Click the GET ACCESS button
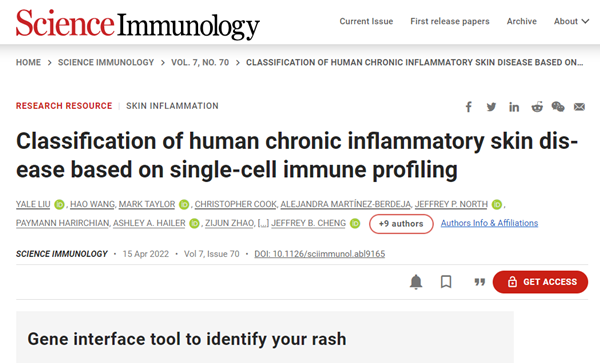Viewport: 600px width, 363px height. [540, 282]
